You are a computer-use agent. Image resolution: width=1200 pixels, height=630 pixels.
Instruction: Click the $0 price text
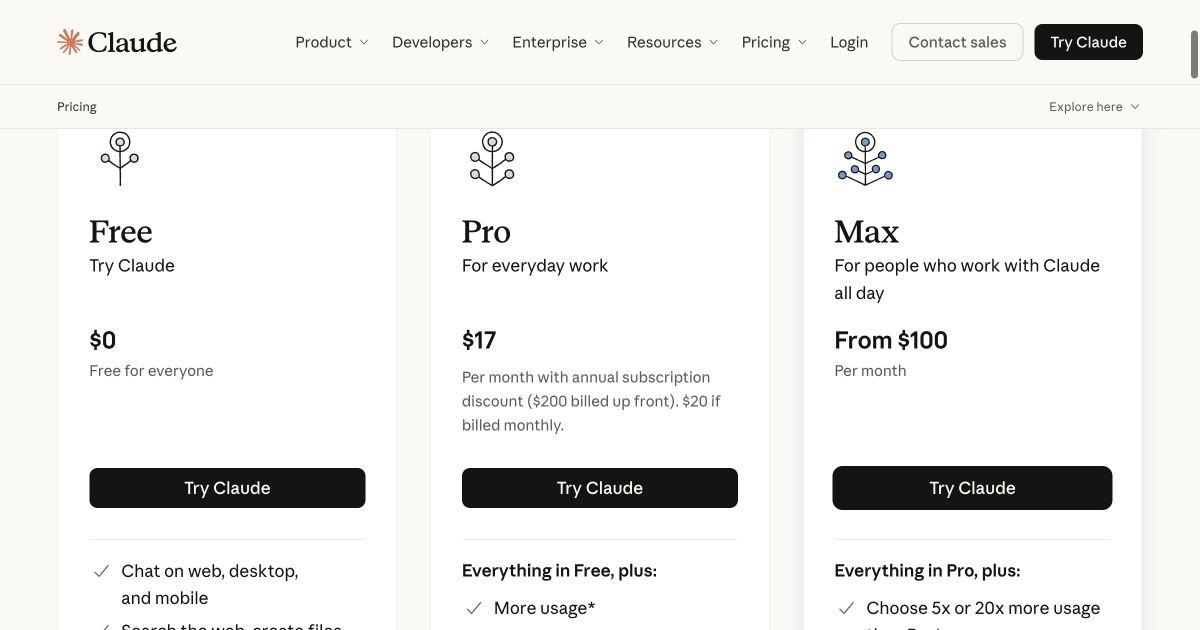pos(103,340)
